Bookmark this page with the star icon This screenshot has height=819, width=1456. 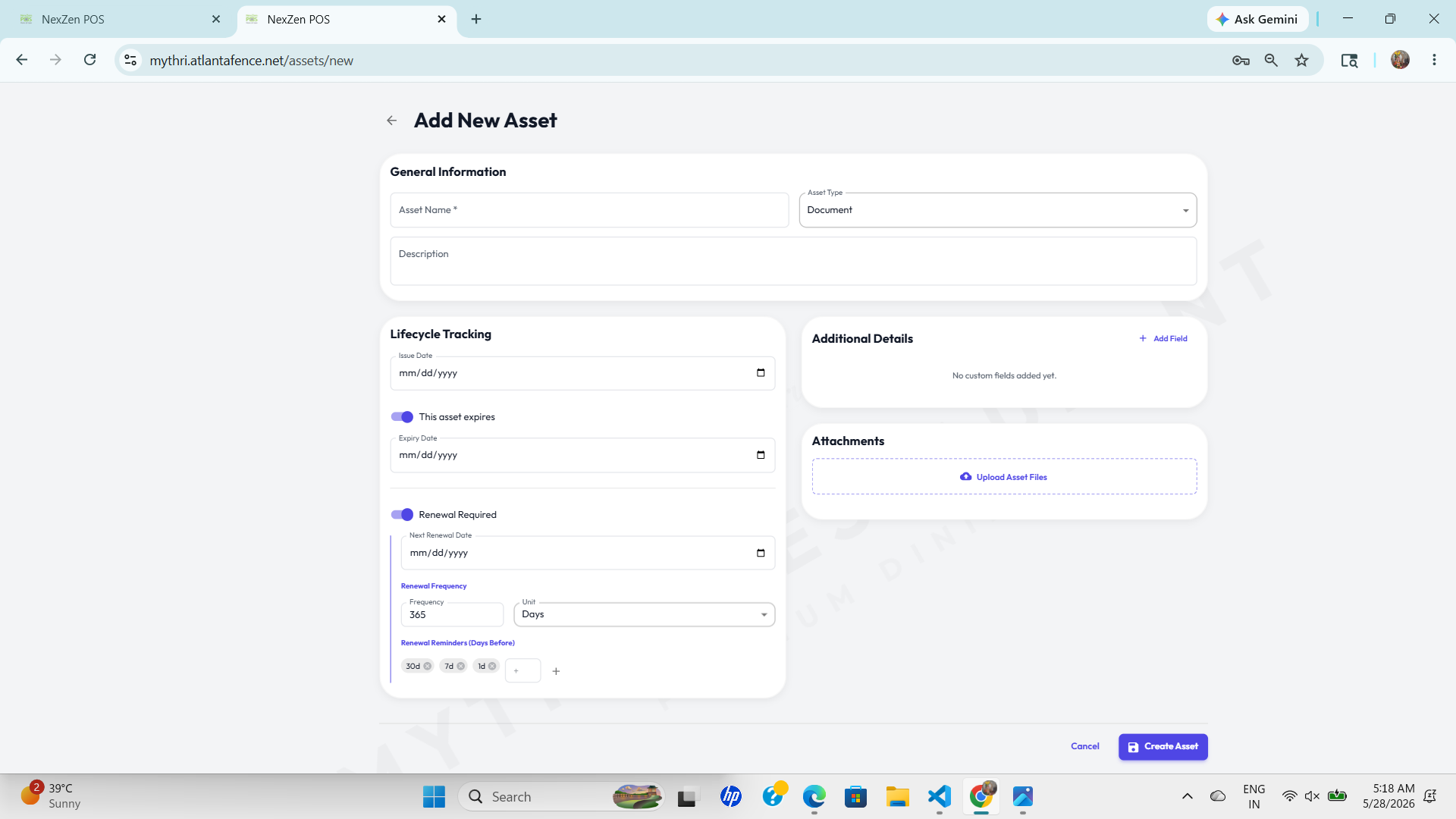pos(1302,61)
